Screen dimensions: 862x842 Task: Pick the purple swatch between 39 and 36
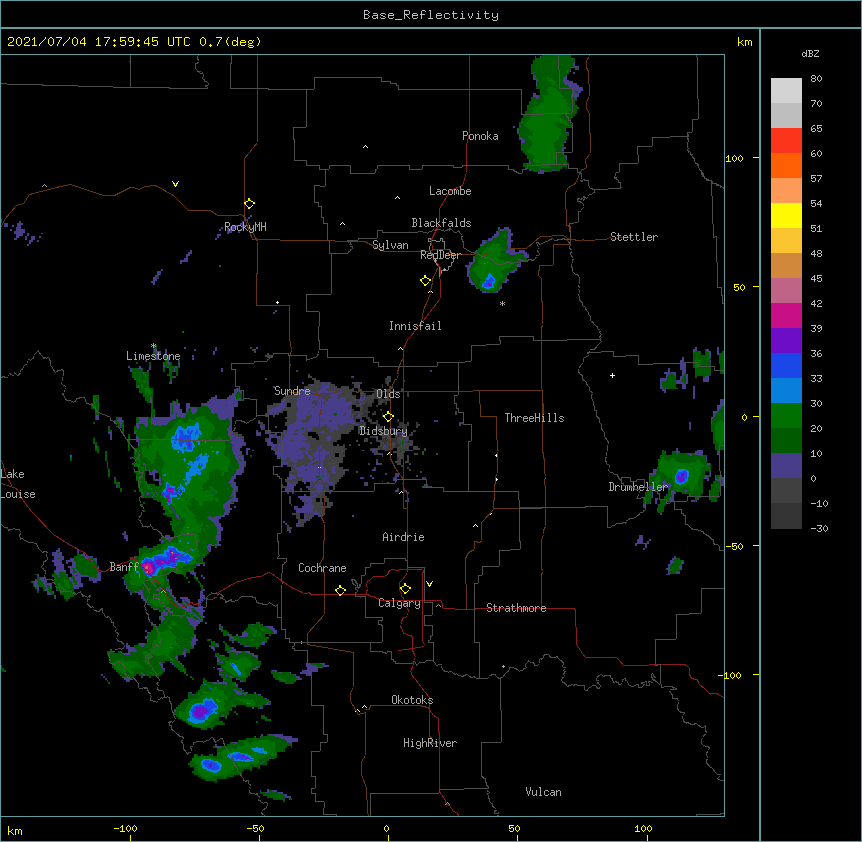786,340
